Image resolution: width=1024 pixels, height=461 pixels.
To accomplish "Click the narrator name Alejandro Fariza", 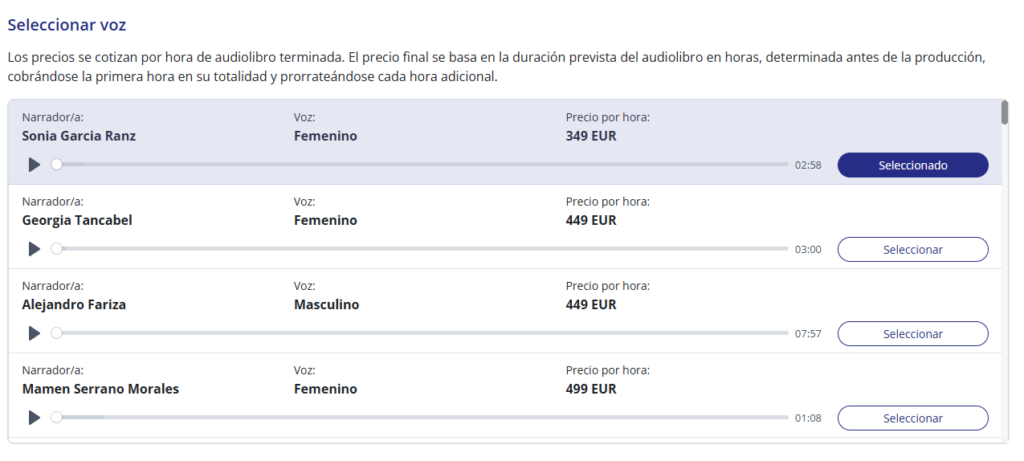I will (74, 304).
